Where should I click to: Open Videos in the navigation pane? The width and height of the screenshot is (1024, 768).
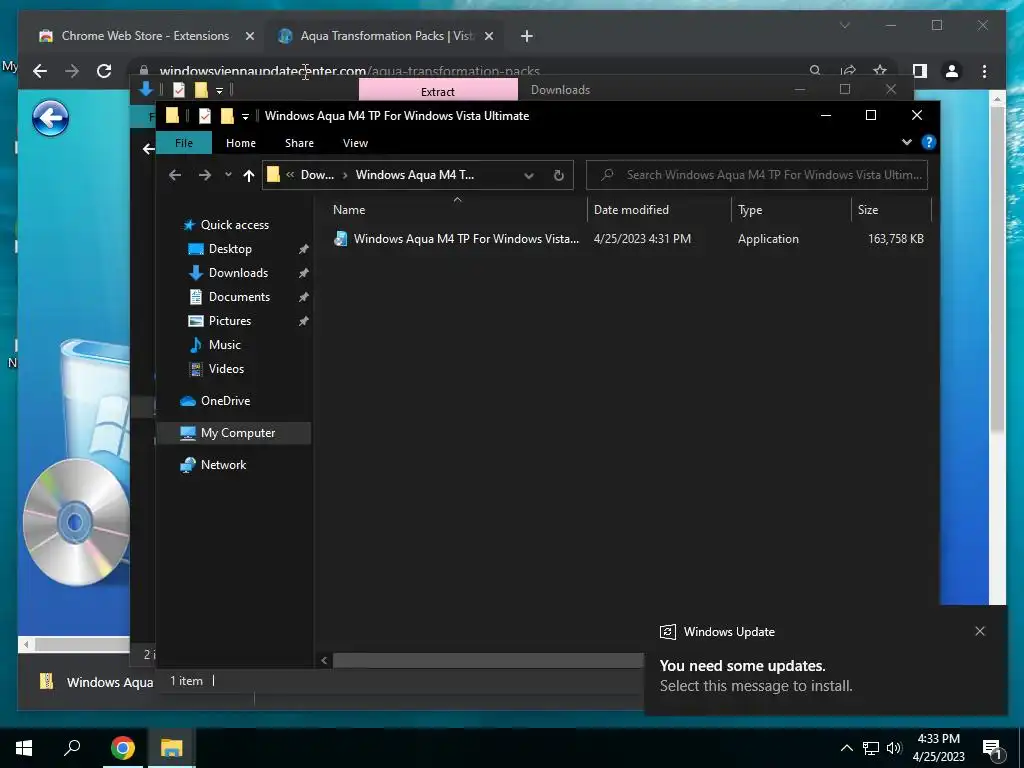coord(226,369)
